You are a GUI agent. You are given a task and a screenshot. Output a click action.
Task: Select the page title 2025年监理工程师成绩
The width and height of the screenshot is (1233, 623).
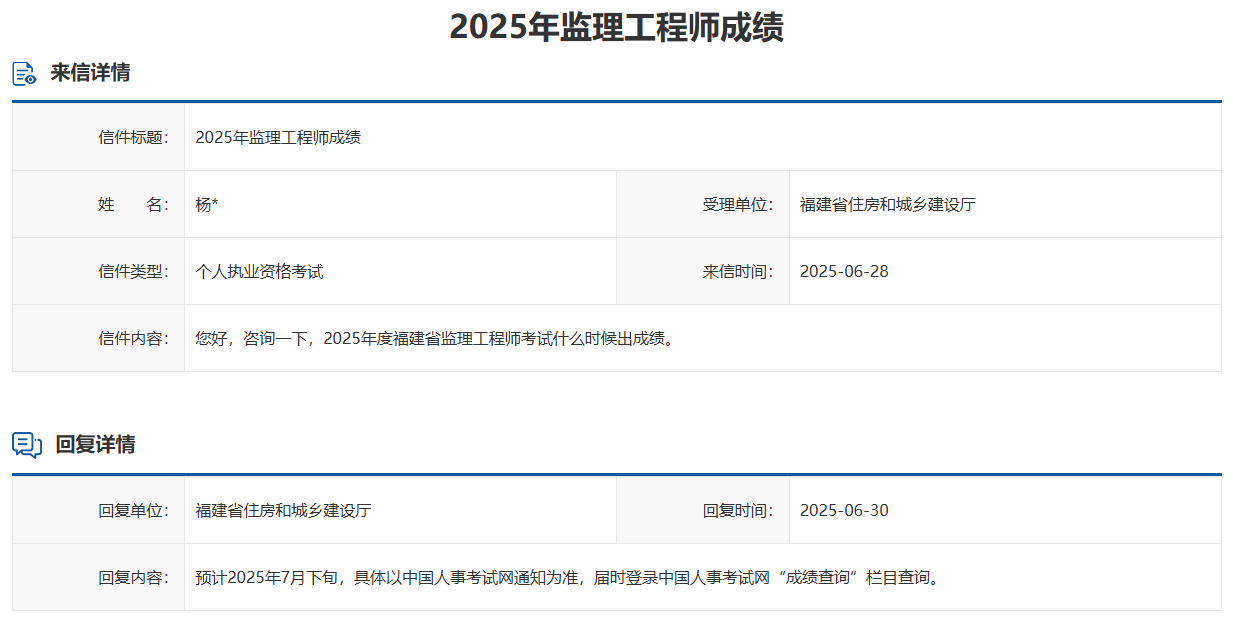pyautogui.click(x=616, y=27)
